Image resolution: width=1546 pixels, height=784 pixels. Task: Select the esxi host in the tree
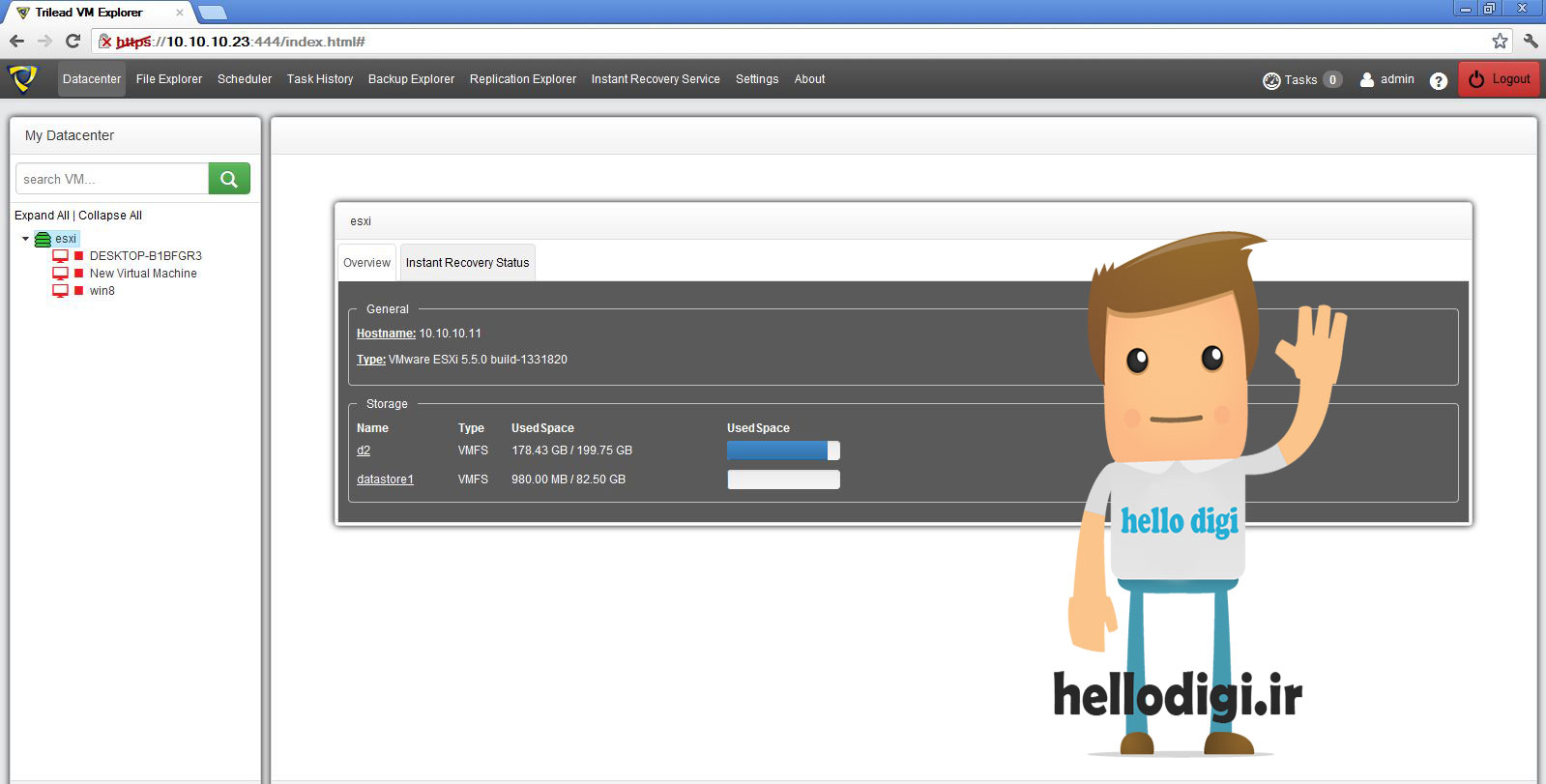pos(66,239)
